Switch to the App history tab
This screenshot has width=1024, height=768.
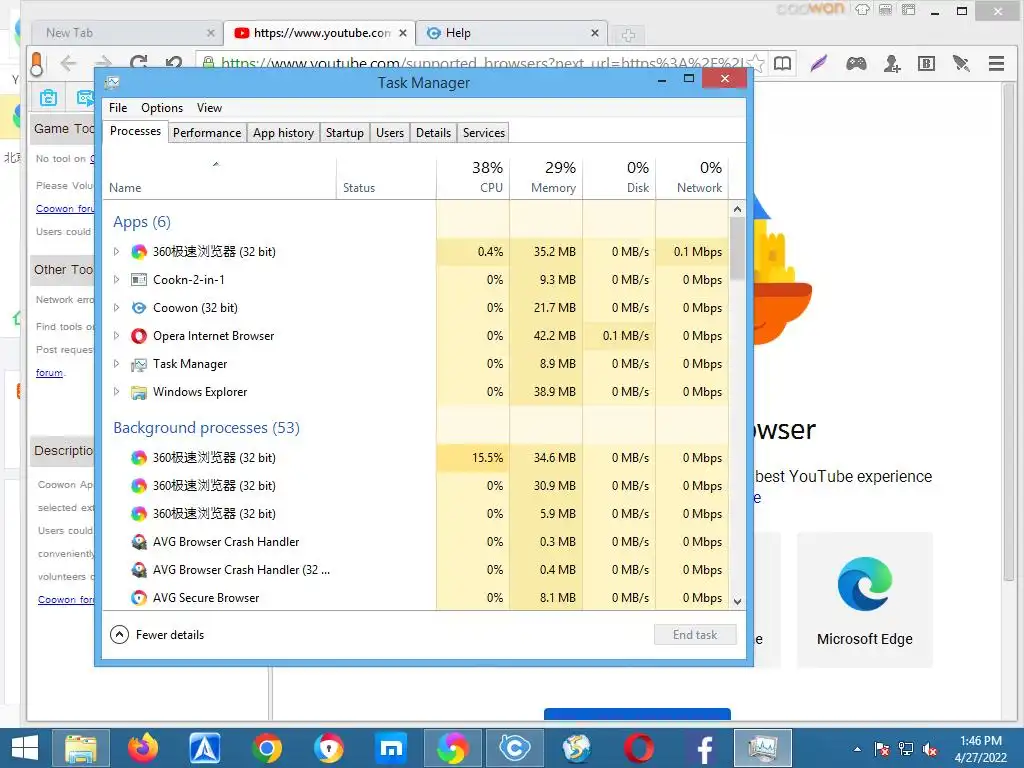pos(283,133)
